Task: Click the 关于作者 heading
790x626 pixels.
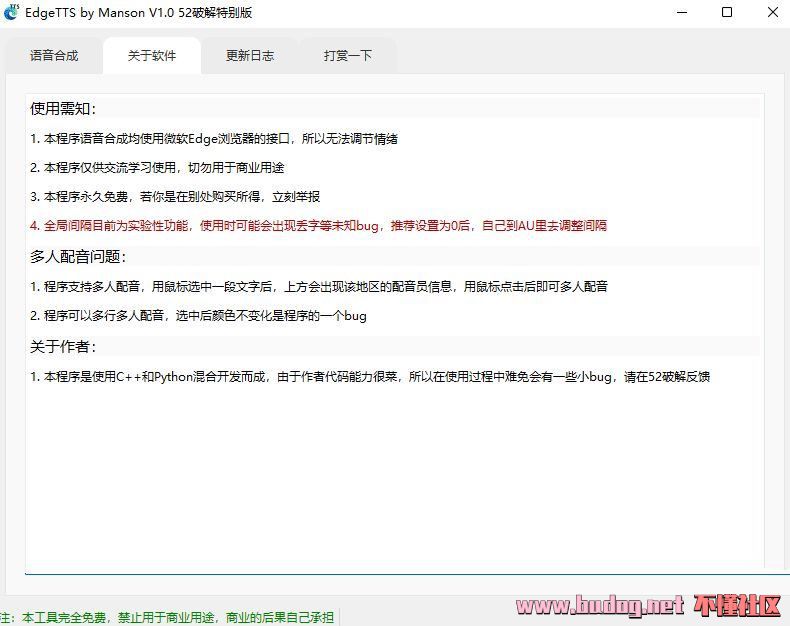Action: (63, 346)
